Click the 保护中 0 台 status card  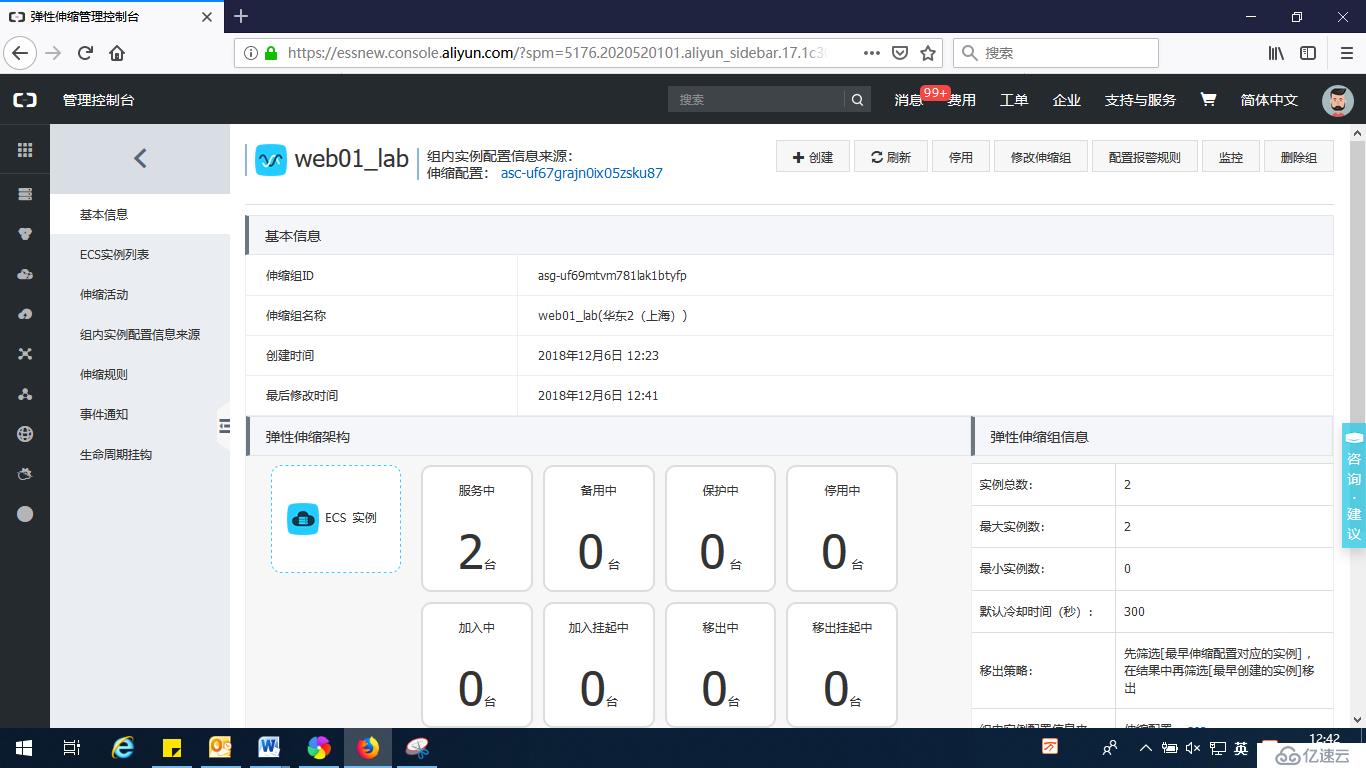pyautogui.click(x=720, y=528)
